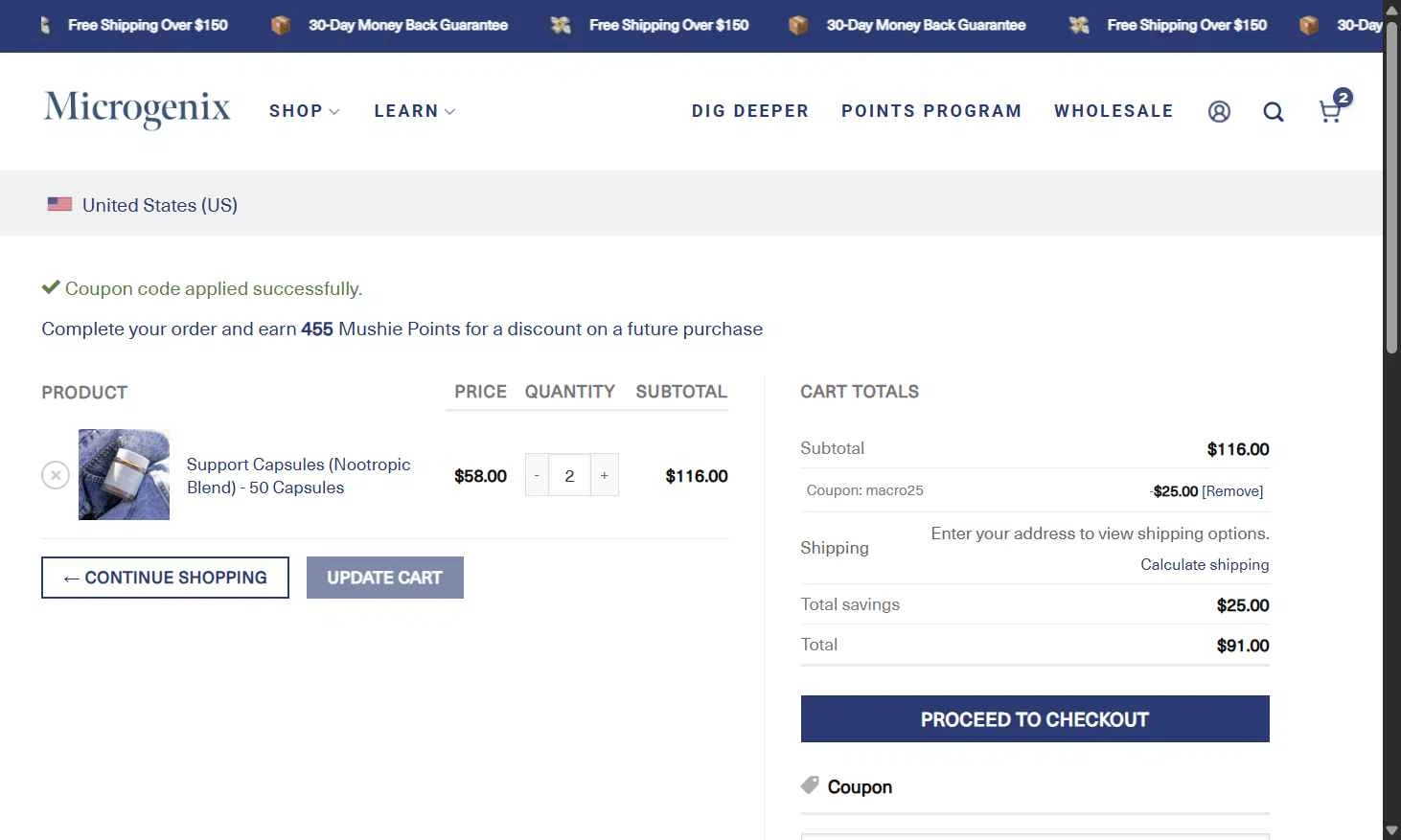The image size is (1401, 840).
Task: Click the Microgenix logo
Action: pyautogui.click(x=137, y=108)
